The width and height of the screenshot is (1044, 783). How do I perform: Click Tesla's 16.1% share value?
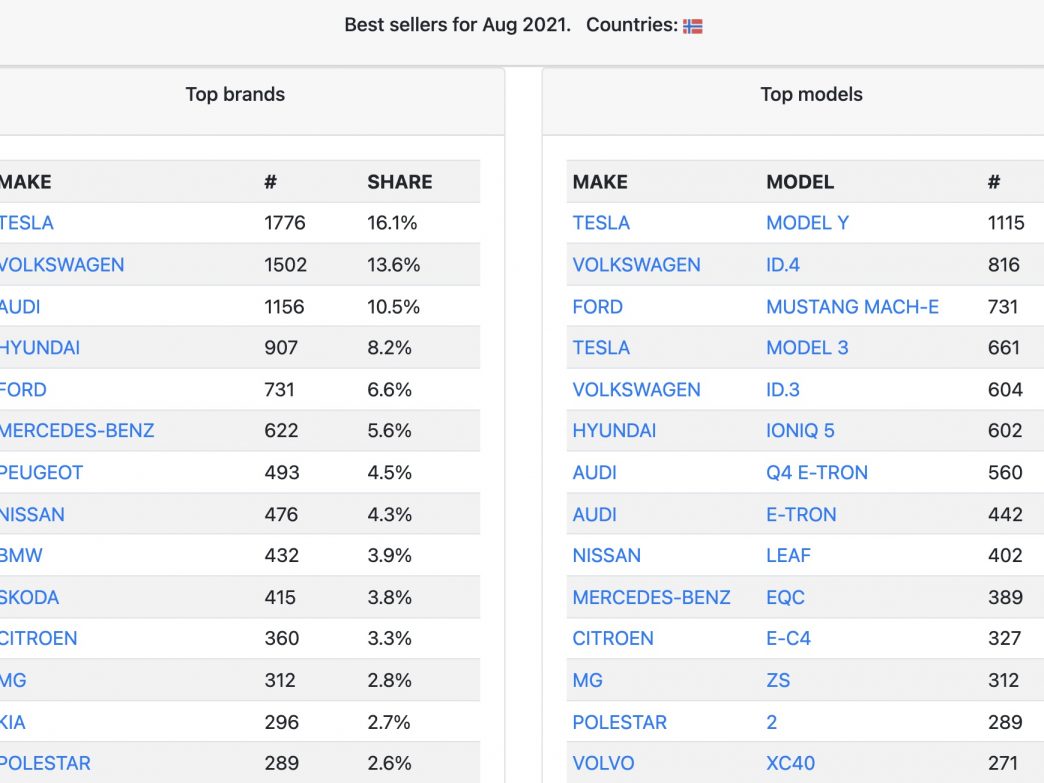(x=392, y=223)
